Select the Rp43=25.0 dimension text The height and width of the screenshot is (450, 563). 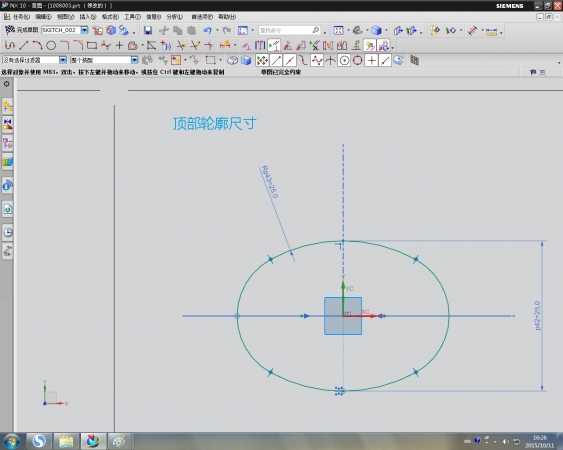point(270,181)
